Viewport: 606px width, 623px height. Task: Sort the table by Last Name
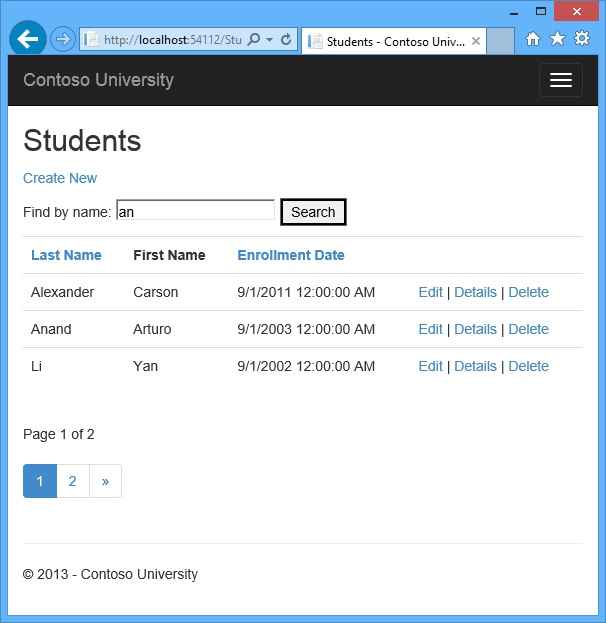click(x=66, y=255)
